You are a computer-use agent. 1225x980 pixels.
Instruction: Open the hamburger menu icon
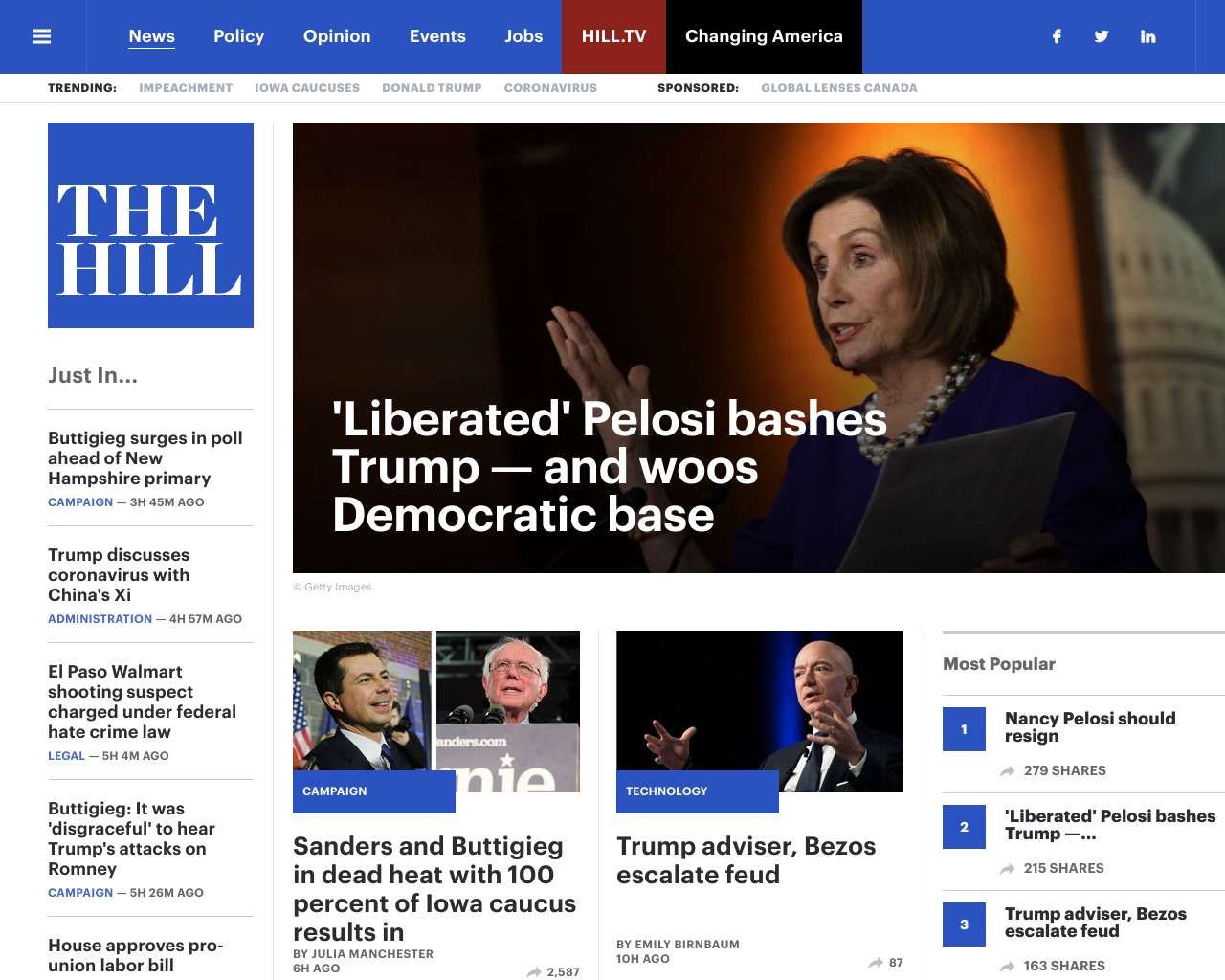42,36
